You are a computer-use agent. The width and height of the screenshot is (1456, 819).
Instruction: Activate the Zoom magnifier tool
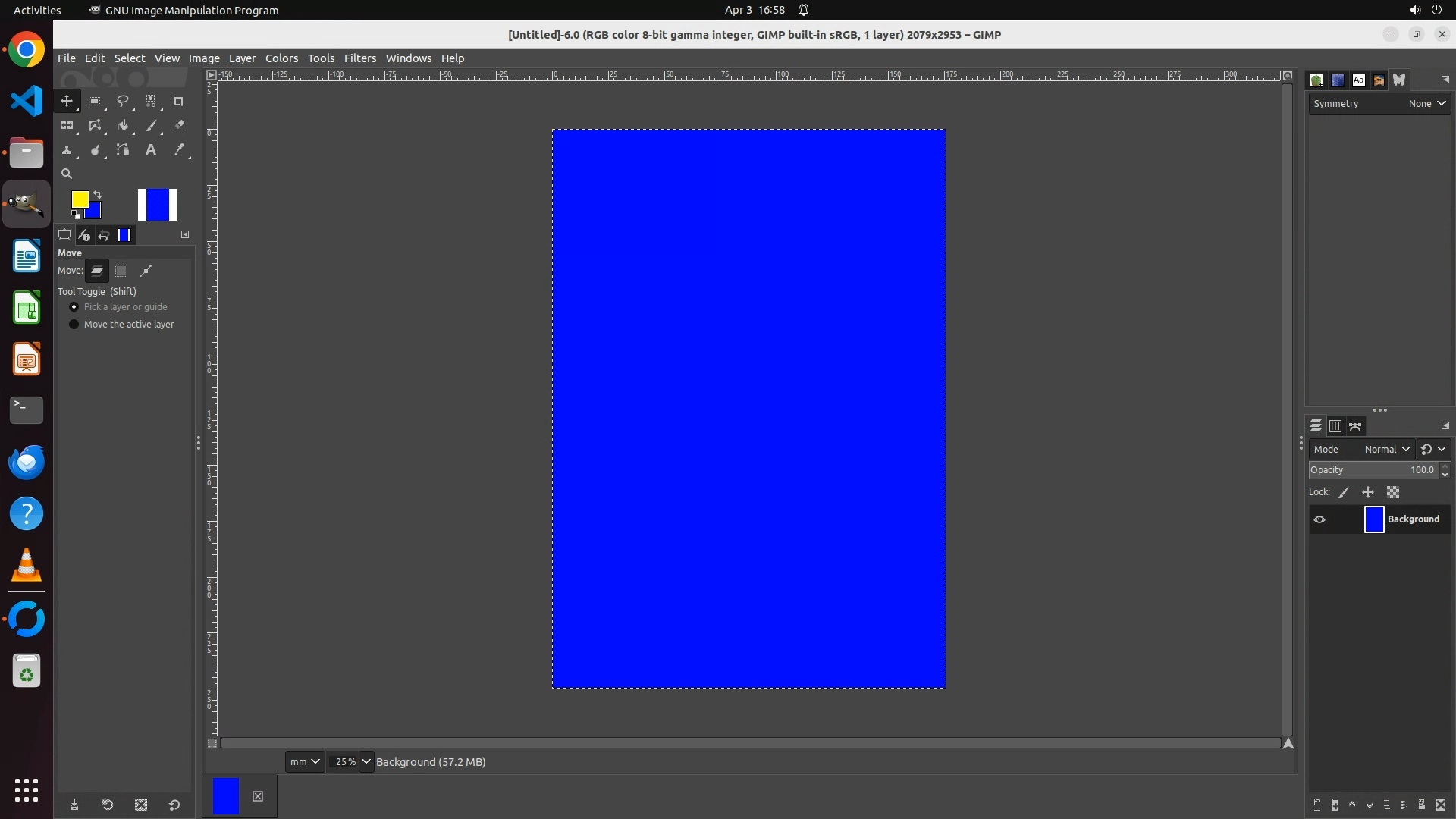(x=67, y=174)
